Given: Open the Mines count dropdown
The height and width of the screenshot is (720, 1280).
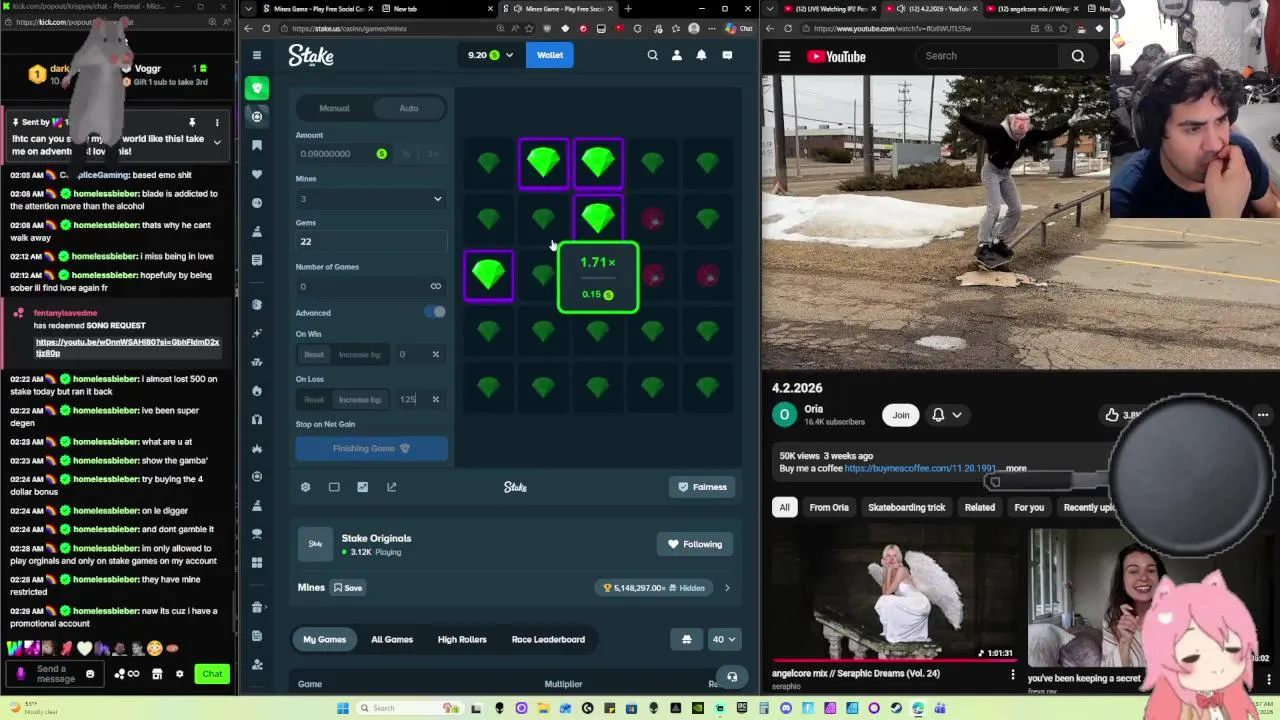Looking at the screenshot, I should tap(371, 199).
